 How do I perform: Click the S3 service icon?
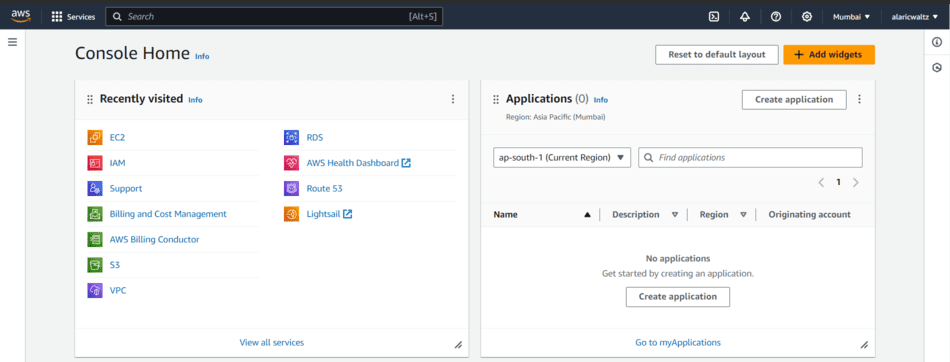click(x=95, y=265)
